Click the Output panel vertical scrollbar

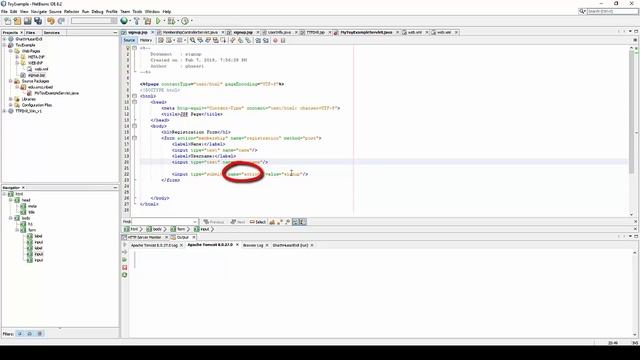point(635,294)
